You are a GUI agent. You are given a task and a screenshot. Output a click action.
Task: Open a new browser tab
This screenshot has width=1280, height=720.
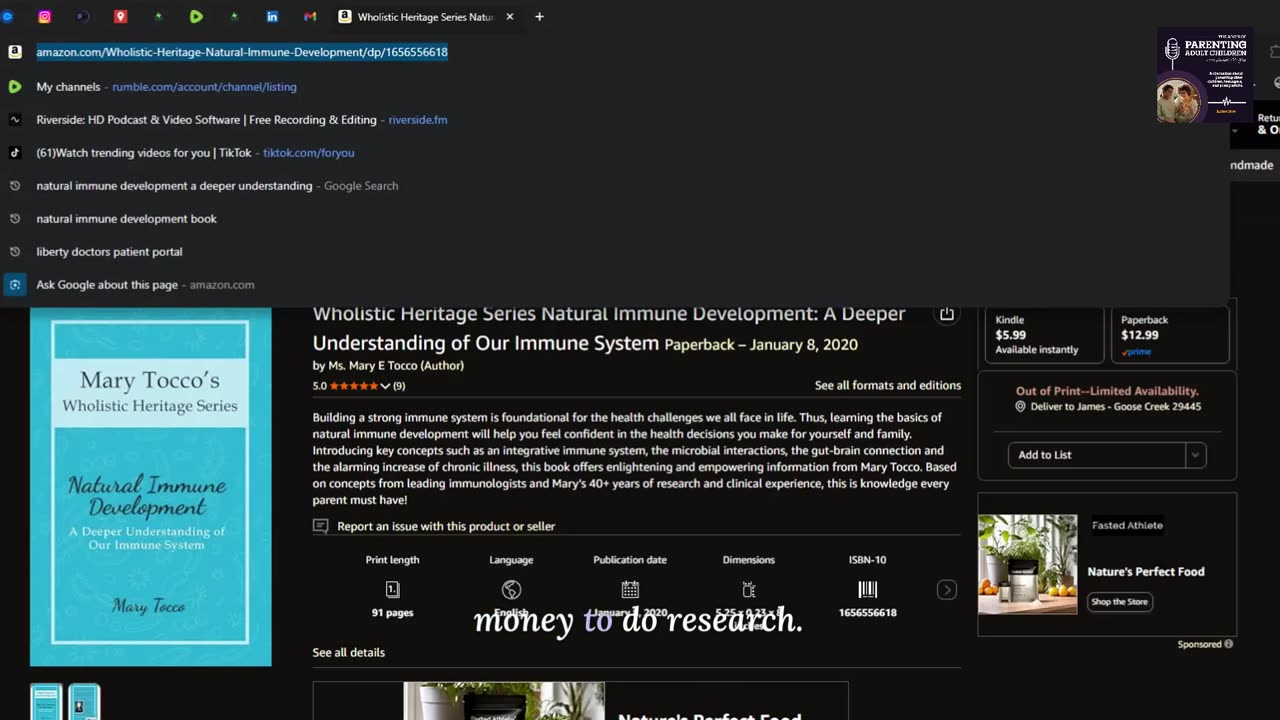[x=539, y=17]
